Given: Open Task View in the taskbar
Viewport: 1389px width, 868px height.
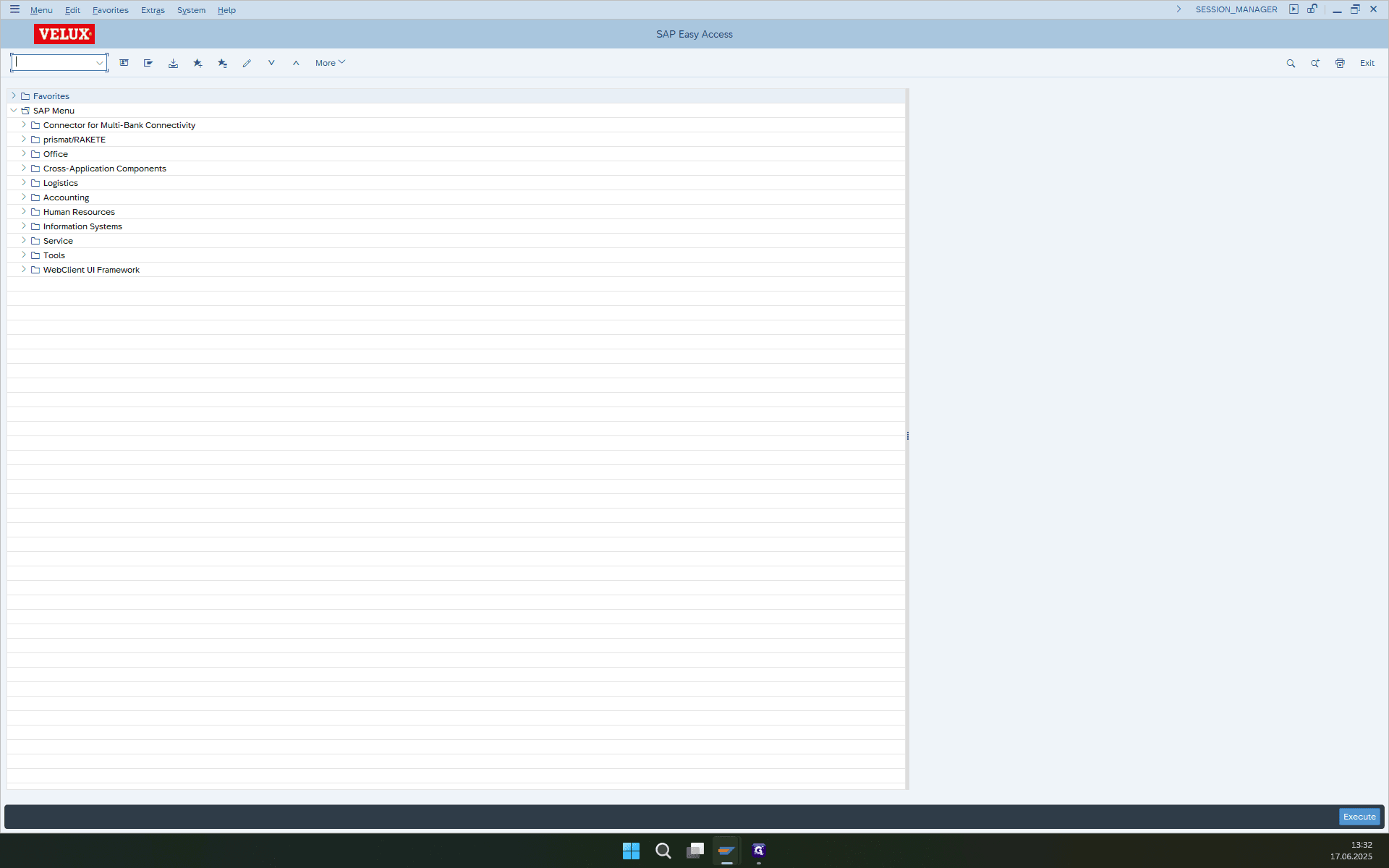Looking at the screenshot, I should click(695, 851).
